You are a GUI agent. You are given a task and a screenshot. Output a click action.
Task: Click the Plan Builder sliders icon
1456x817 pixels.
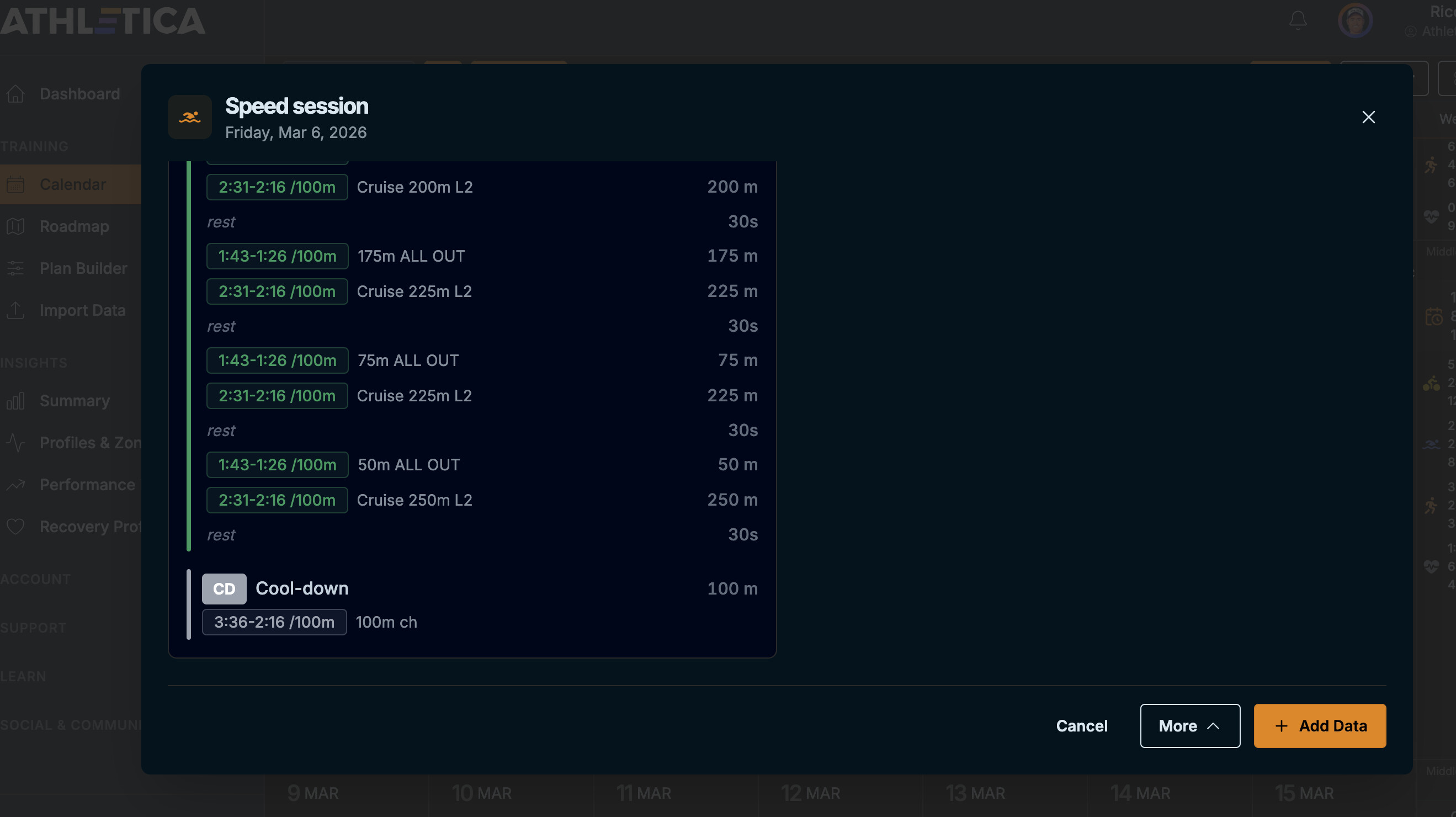coord(16,268)
